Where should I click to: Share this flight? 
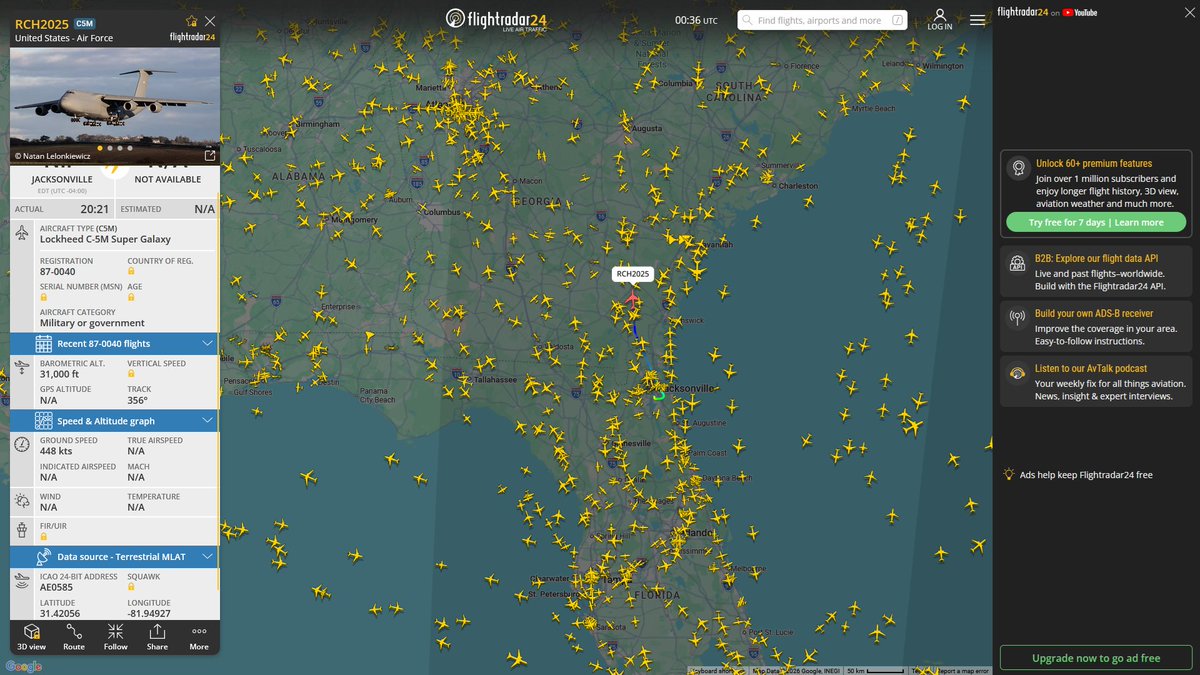(157, 636)
